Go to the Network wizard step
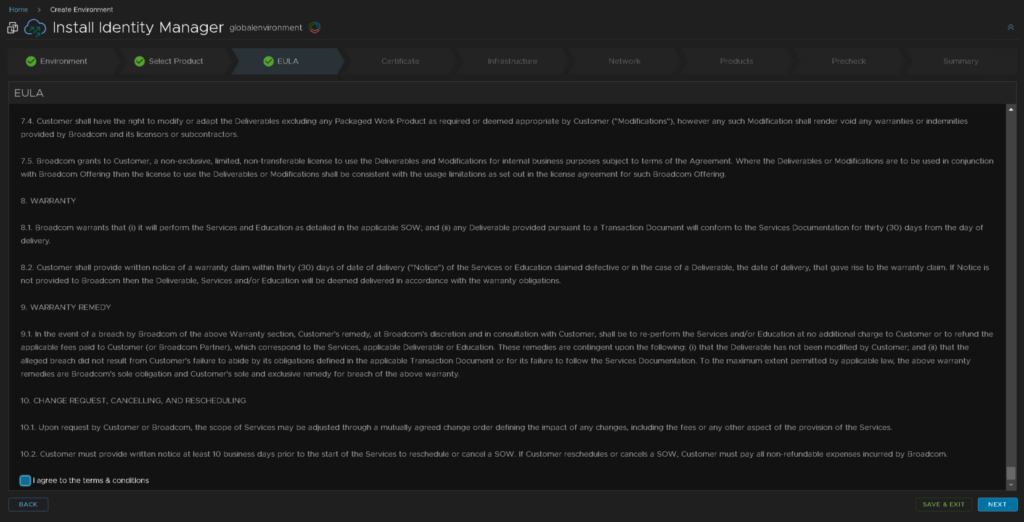Screen dimensions: 1024x522 pyautogui.click(x=624, y=61)
